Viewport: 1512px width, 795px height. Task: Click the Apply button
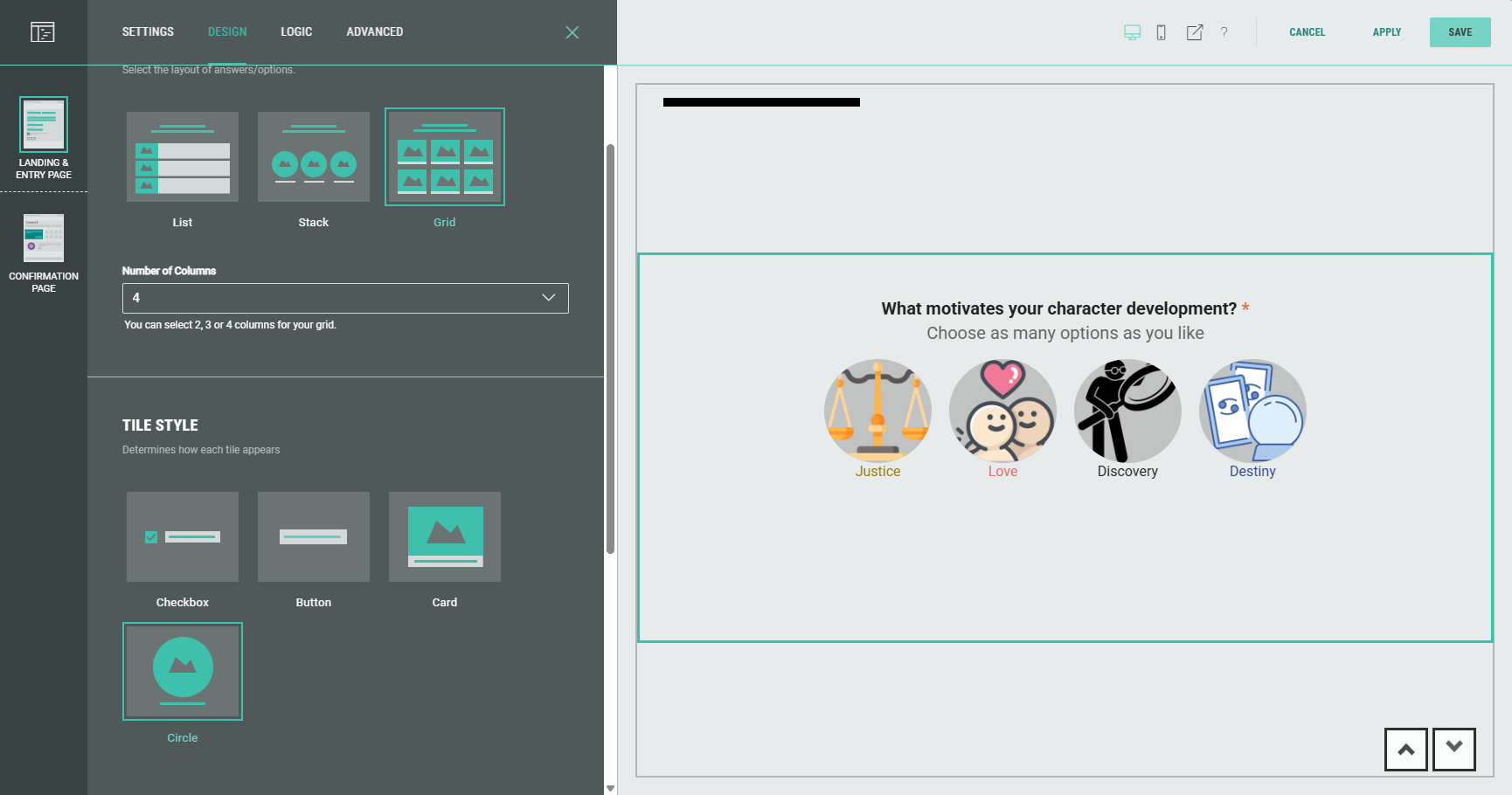pyautogui.click(x=1386, y=32)
